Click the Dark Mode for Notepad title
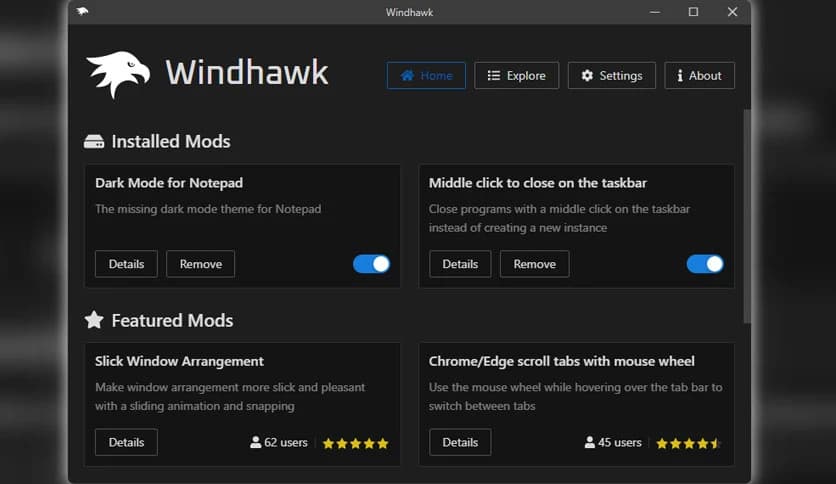836x484 pixels. [169, 183]
